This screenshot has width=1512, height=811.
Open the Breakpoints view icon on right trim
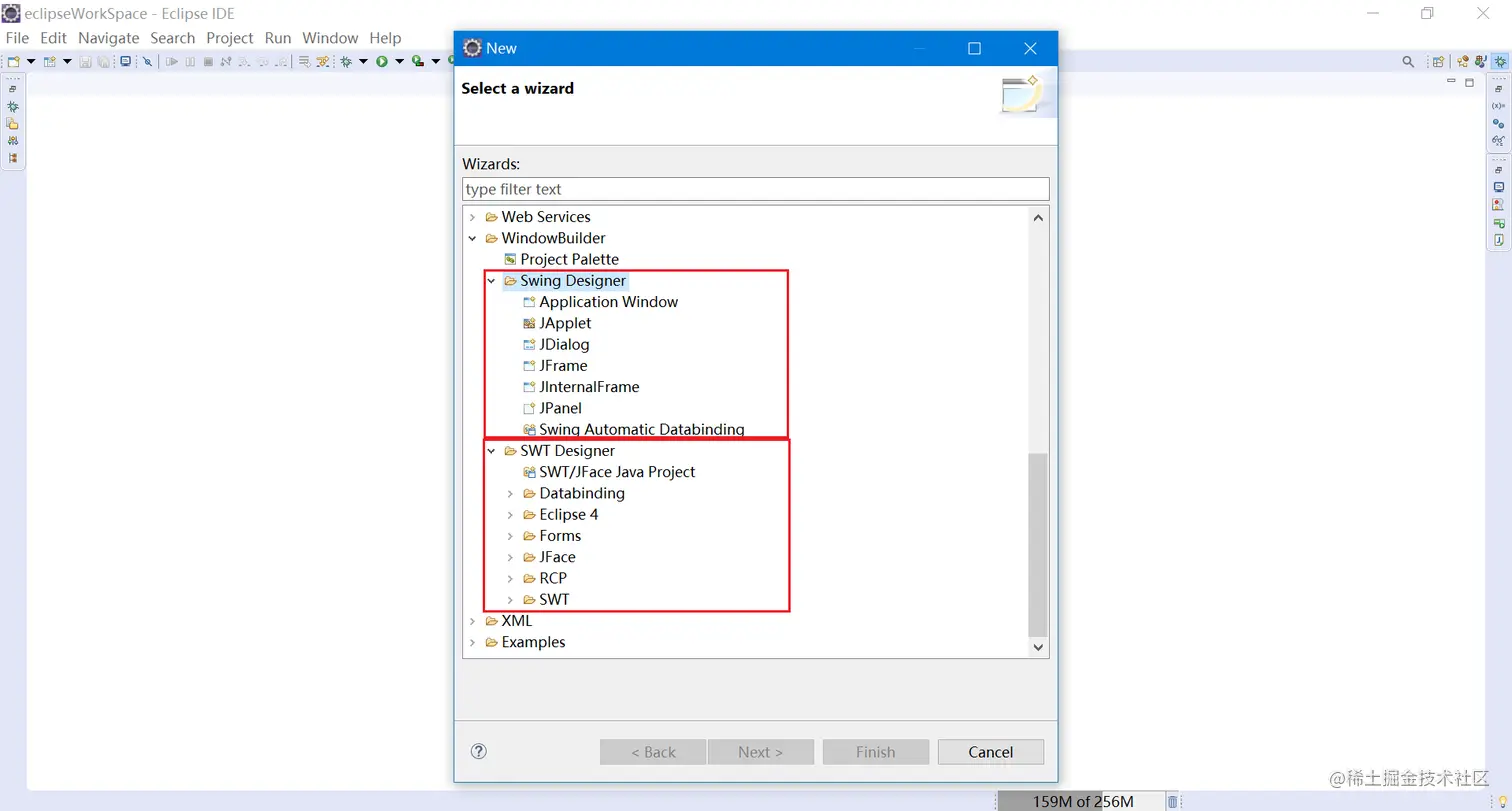tap(1498, 124)
